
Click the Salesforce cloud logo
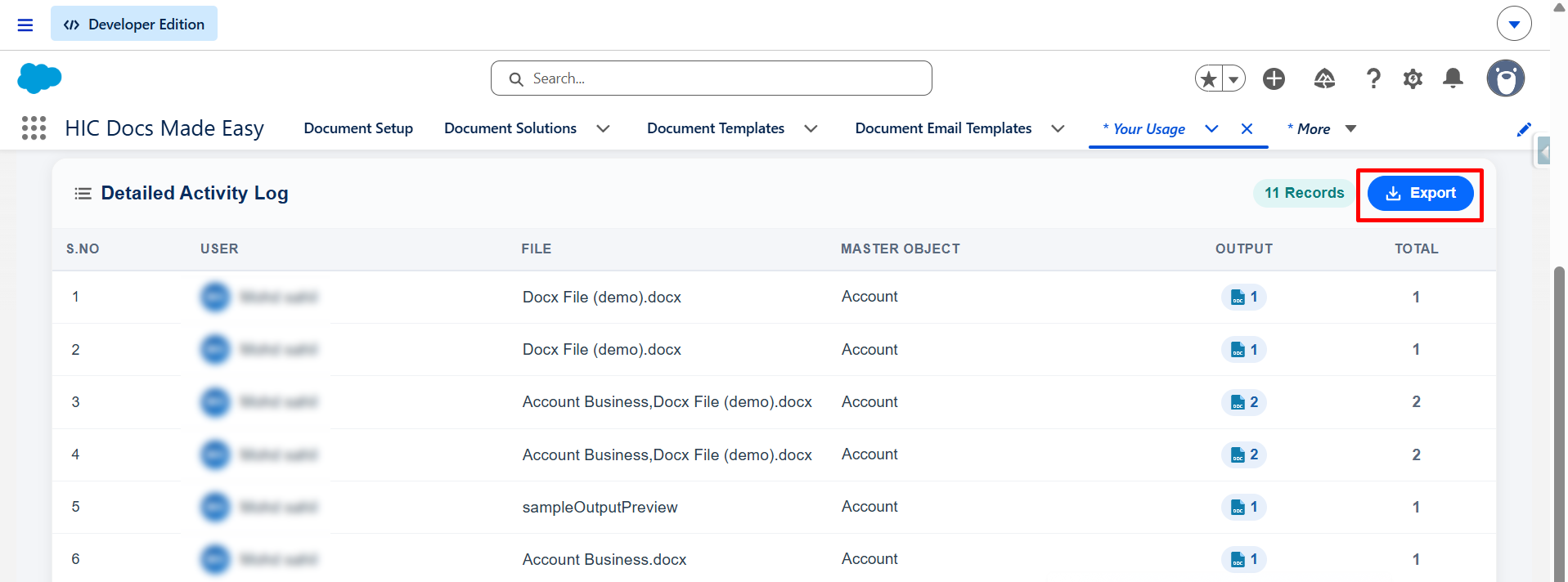point(39,78)
